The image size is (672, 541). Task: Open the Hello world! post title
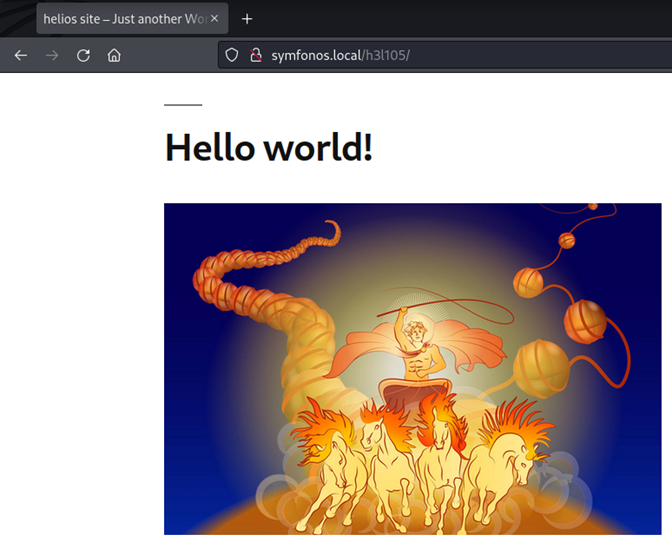click(x=268, y=147)
